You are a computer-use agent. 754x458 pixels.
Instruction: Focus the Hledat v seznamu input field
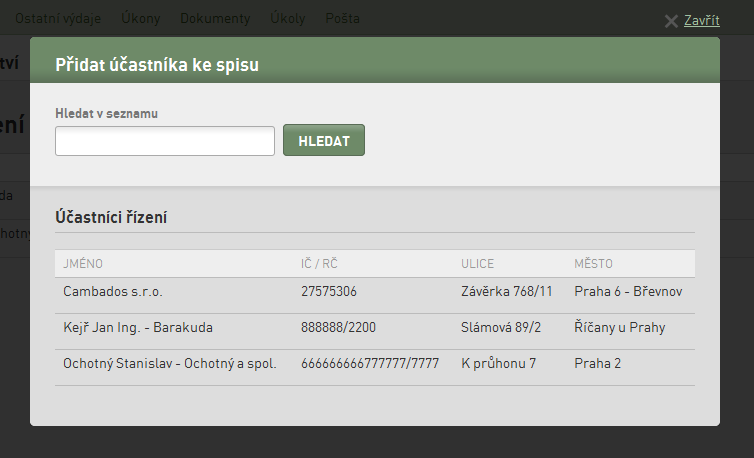(x=165, y=141)
